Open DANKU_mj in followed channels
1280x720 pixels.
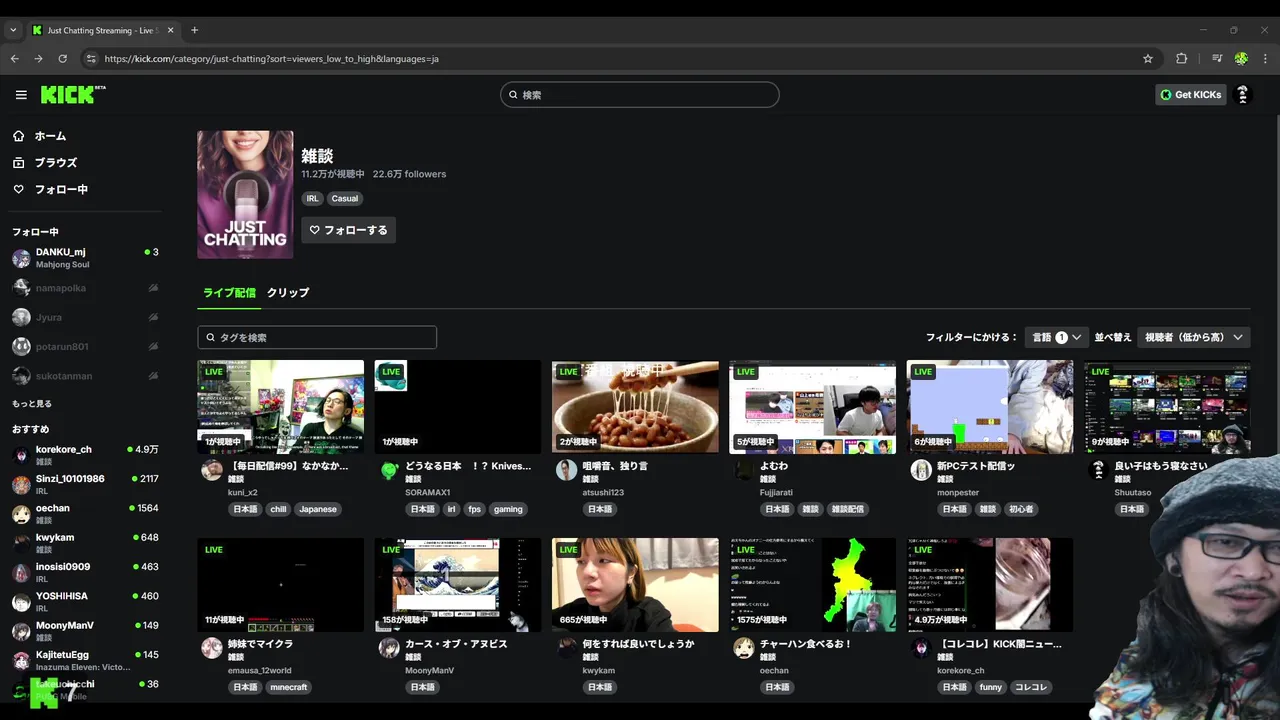(84, 258)
